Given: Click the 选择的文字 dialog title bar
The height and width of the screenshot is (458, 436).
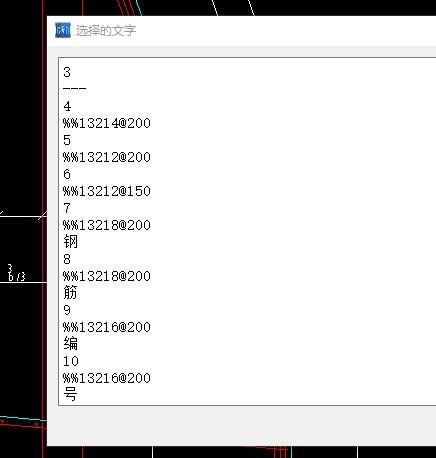Looking at the screenshot, I should 241,31.
